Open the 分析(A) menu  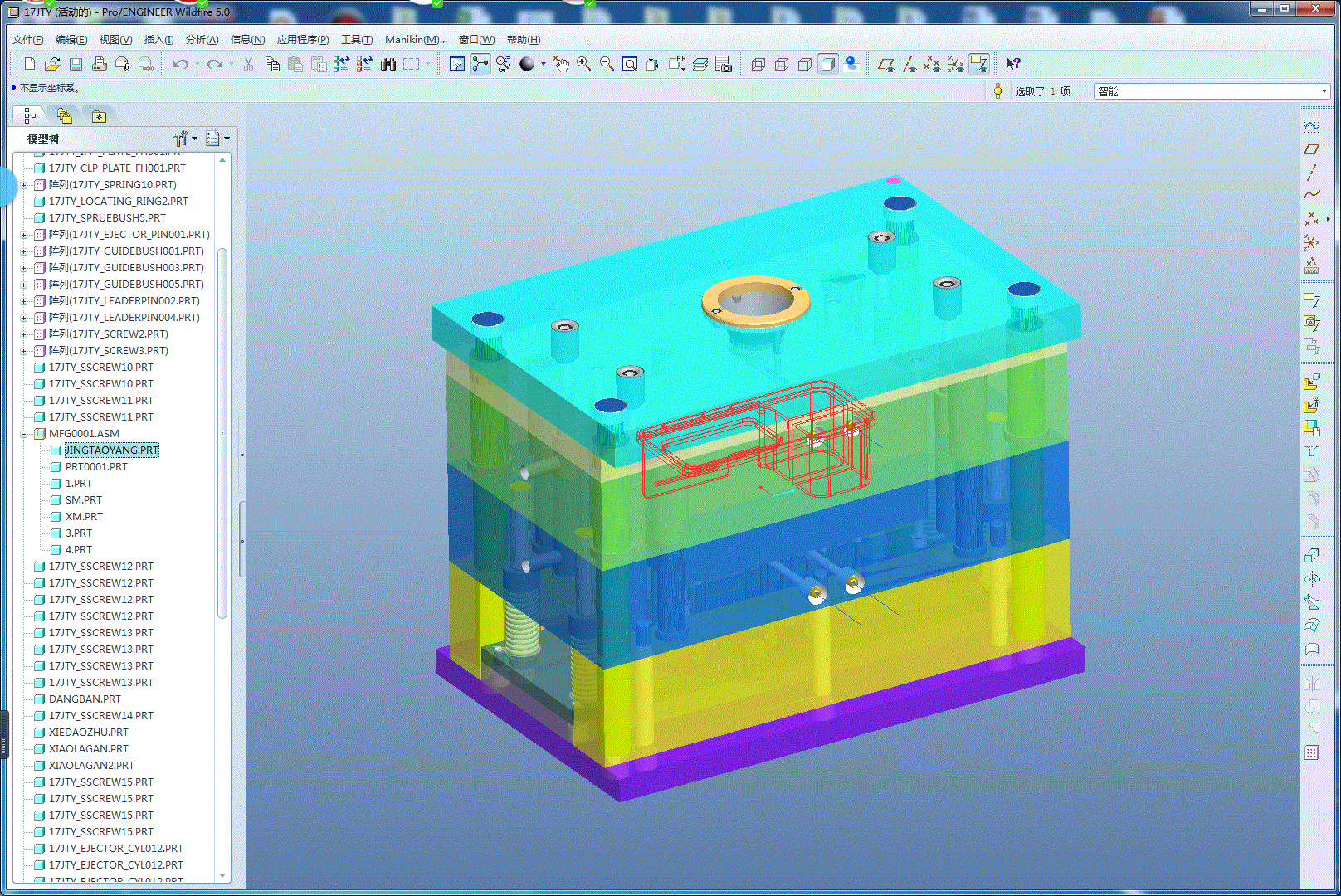(202, 39)
